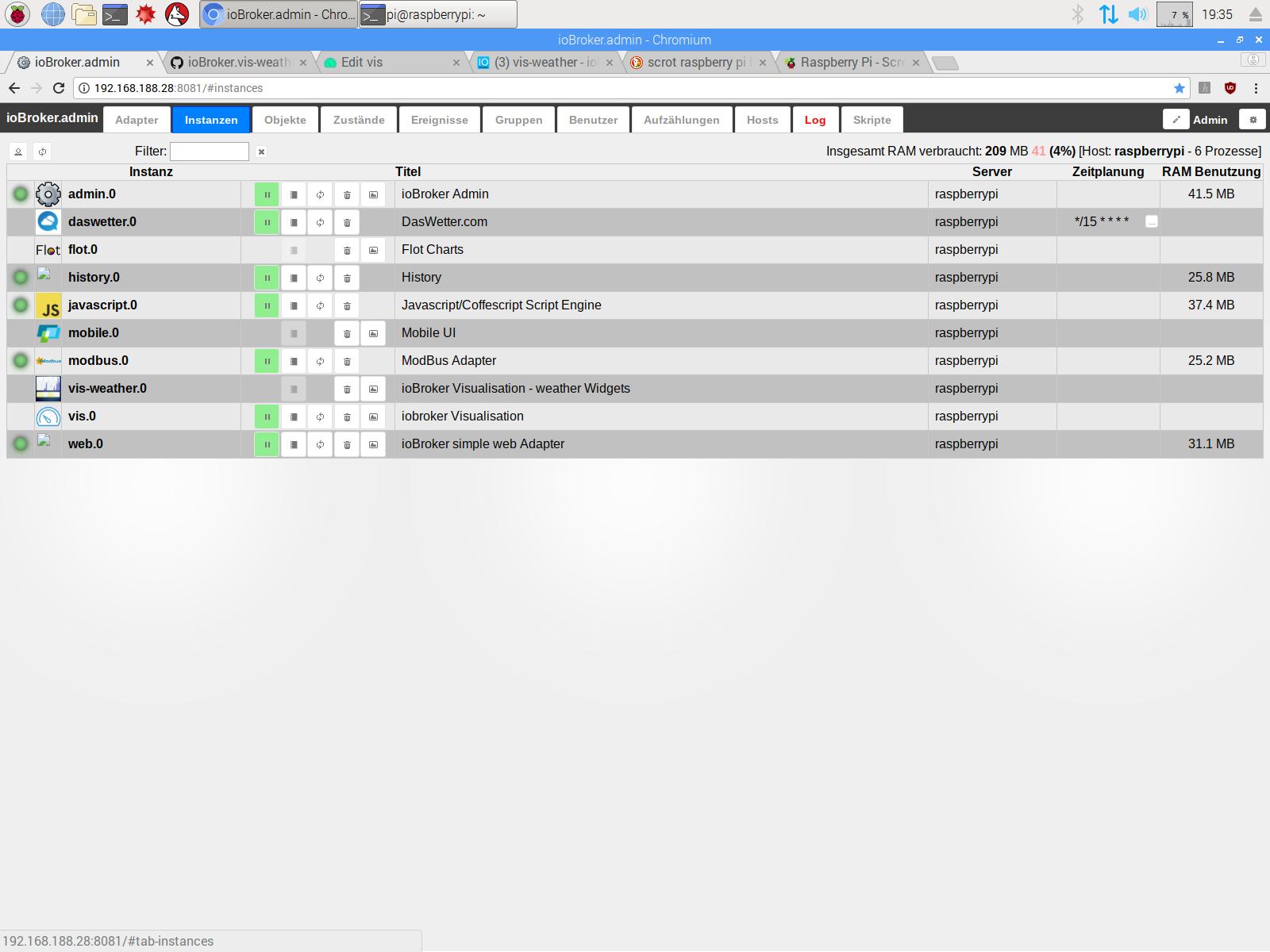Open configuration for modbus.0
Viewport: 1270px width, 952px height.
(294, 361)
